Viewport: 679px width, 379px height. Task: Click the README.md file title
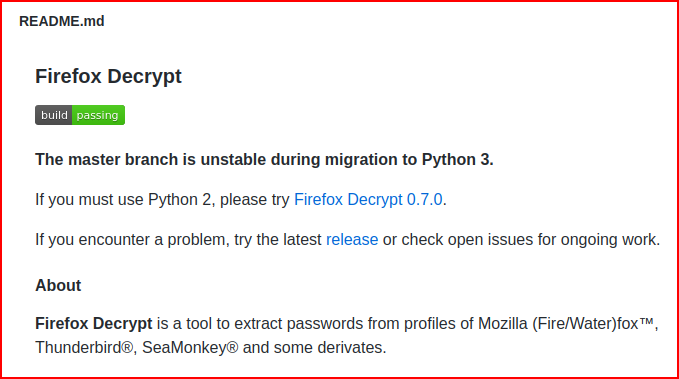(61, 21)
